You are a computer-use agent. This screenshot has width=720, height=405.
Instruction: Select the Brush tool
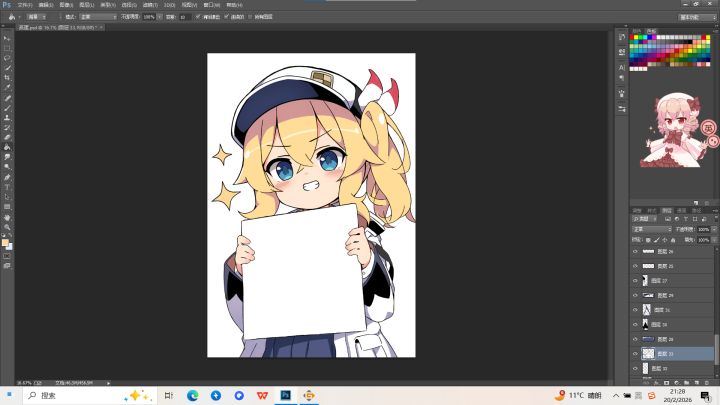tap(7, 108)
